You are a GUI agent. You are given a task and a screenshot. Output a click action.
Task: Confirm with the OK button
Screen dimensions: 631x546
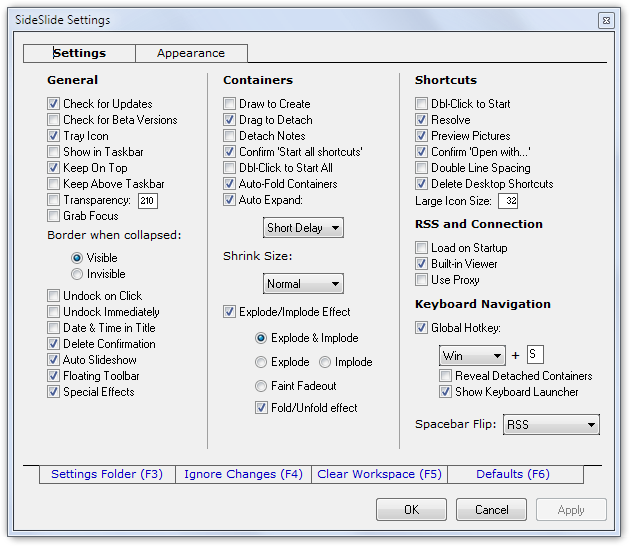[411, 510]
